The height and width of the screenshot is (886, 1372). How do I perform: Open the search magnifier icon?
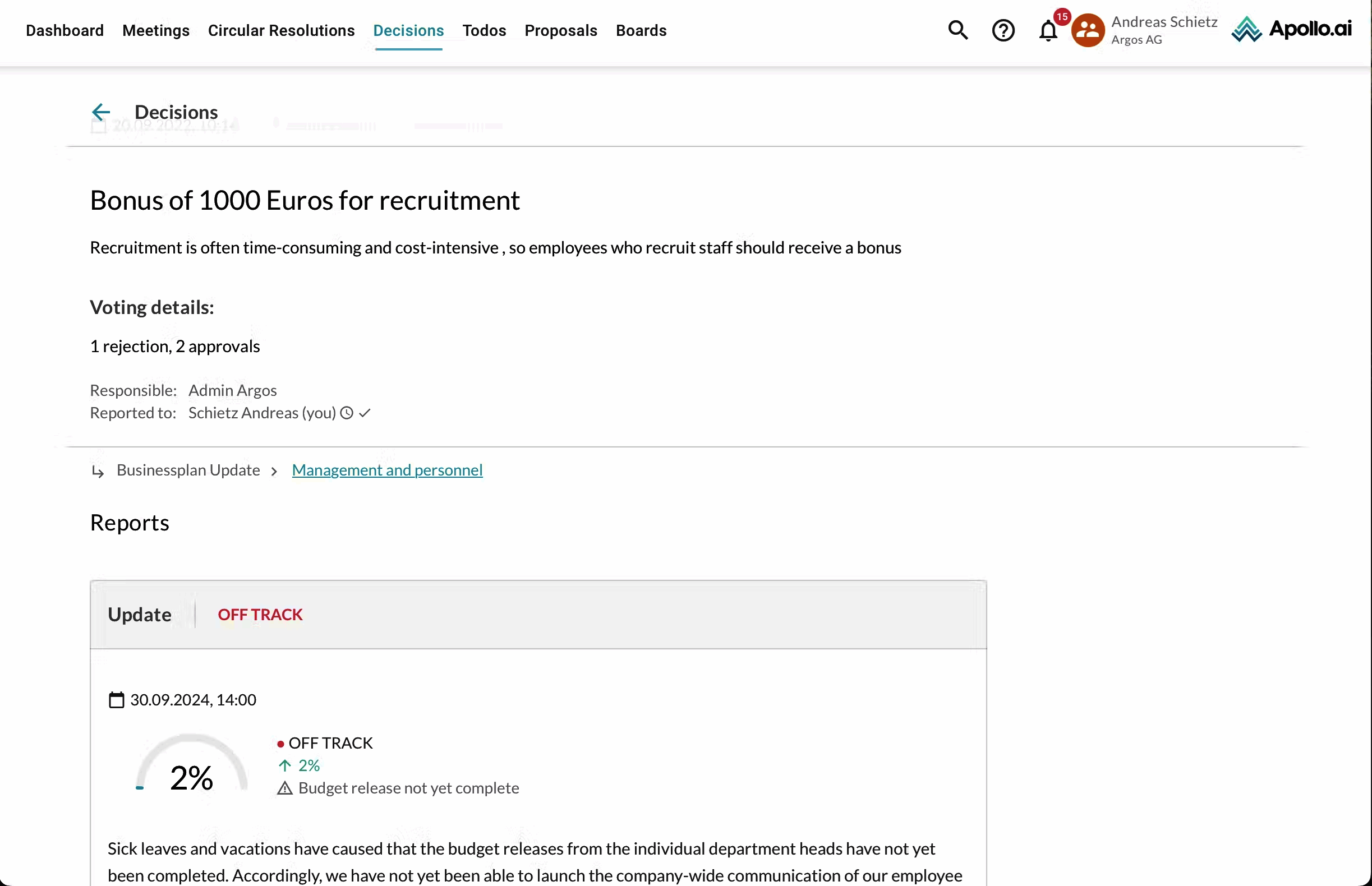coord(957,30)
